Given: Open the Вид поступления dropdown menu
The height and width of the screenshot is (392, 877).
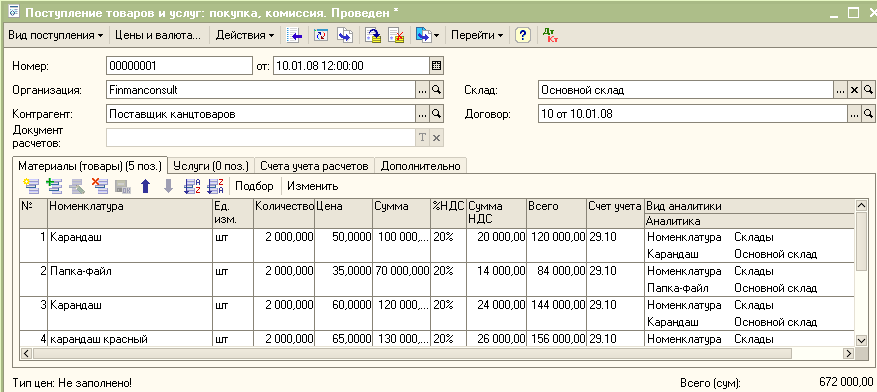Looking at the screenshot, I should point(55,35).
